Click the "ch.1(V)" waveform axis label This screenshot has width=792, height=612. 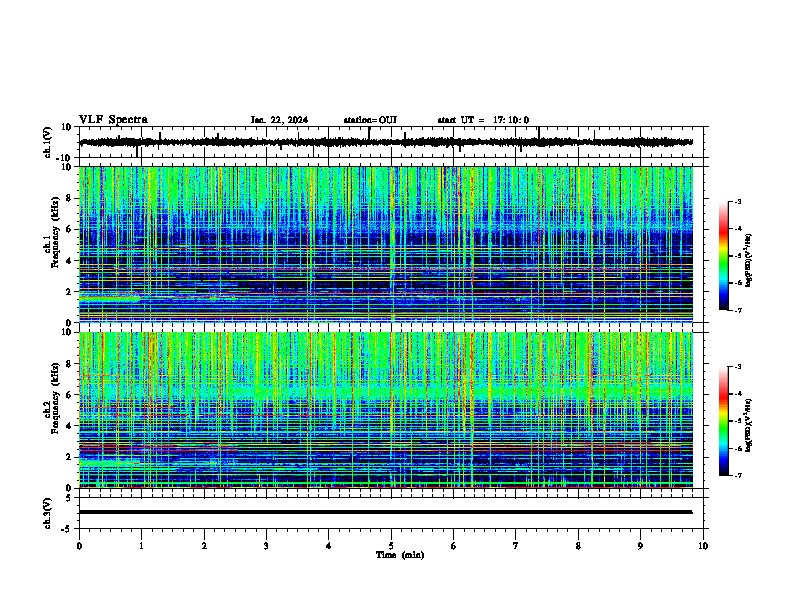pyautogui.click(x=47, y=142)
